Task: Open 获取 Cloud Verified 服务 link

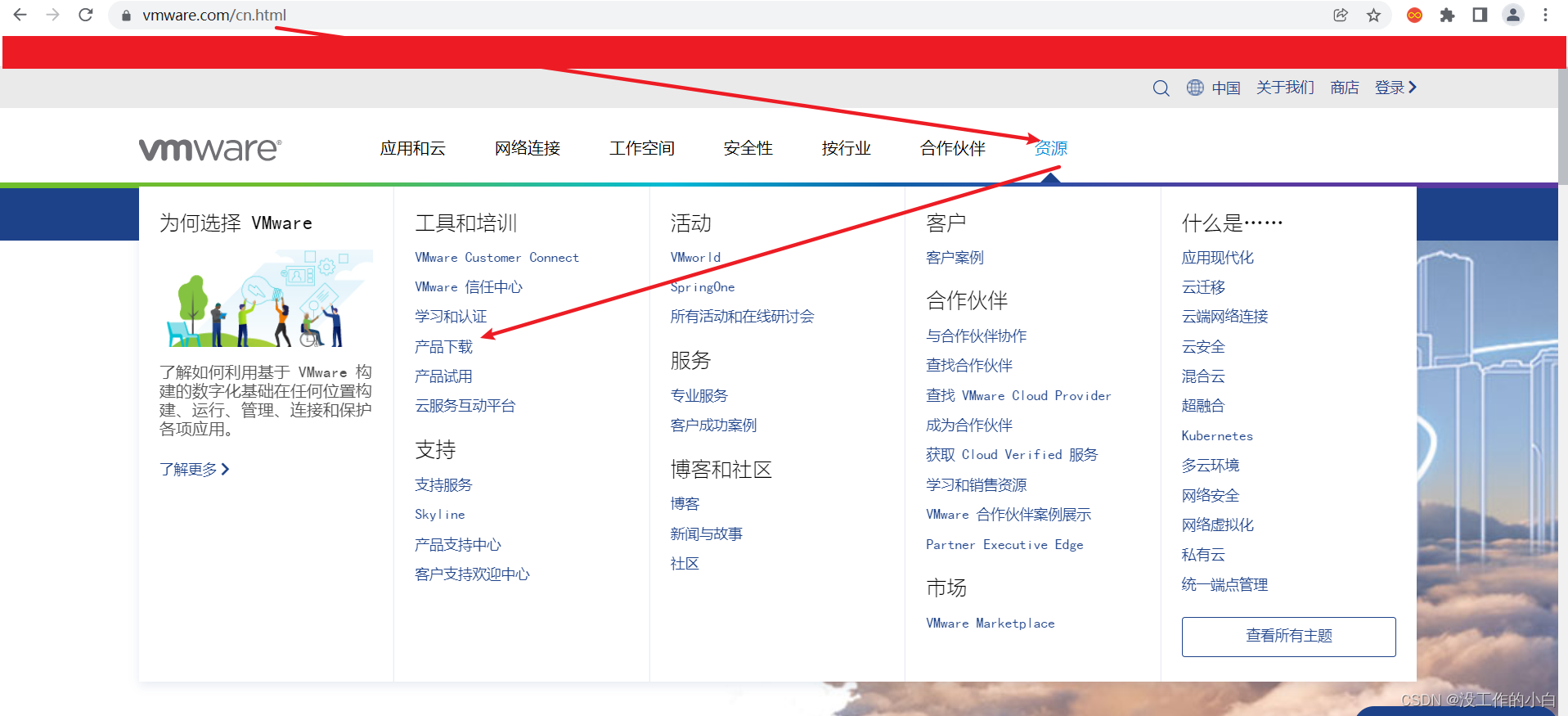Action: point(1012,455)
